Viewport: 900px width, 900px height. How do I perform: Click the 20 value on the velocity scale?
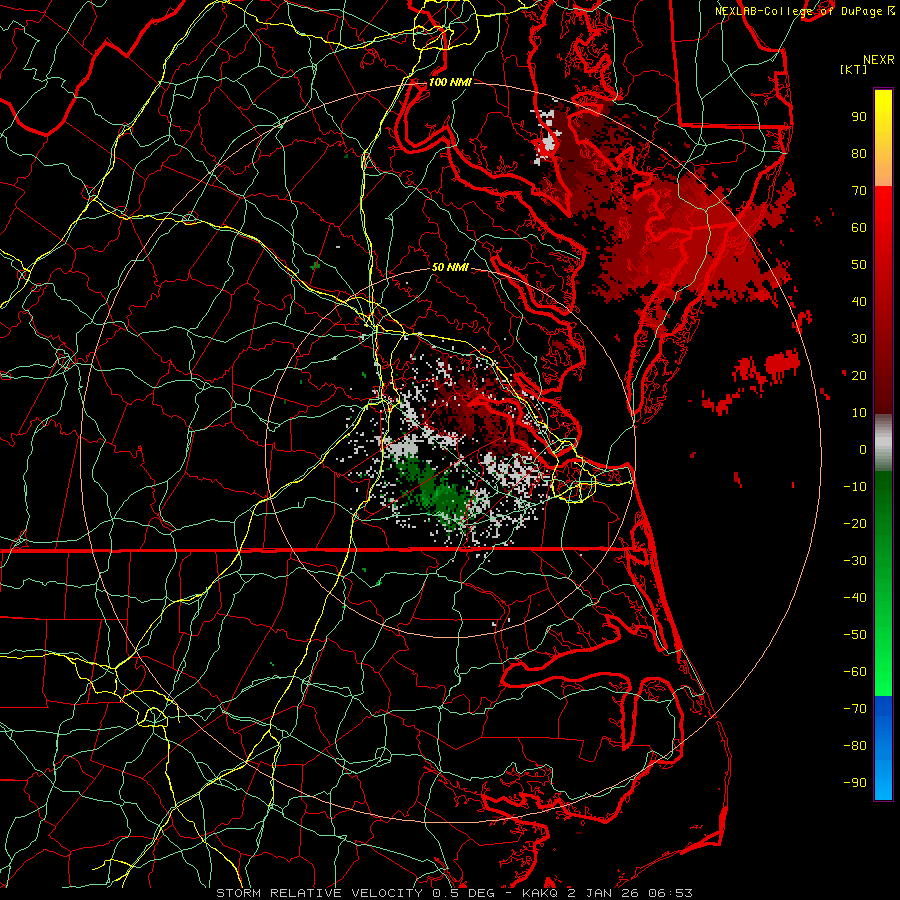click(859, 375)
